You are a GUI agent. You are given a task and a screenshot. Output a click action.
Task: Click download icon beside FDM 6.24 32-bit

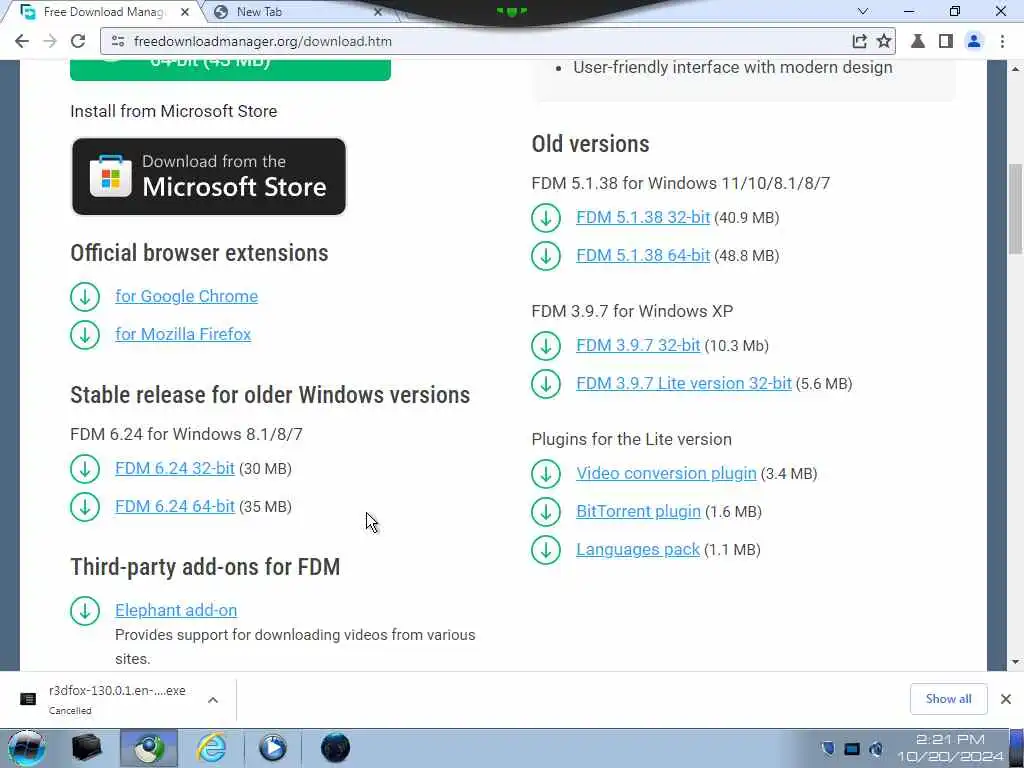[85, 469]
